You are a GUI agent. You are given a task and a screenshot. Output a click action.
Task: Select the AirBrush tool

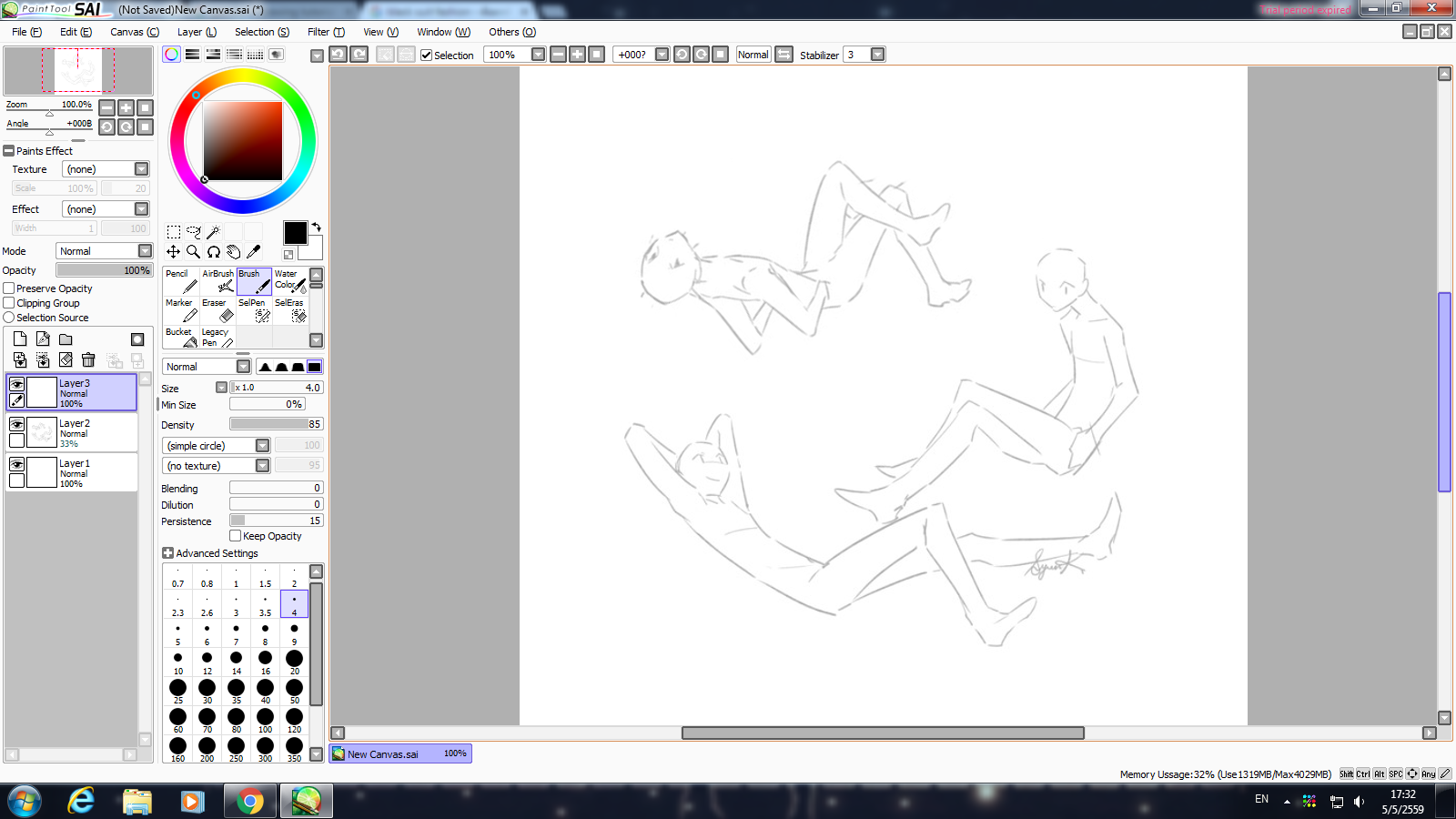[217, 281]
